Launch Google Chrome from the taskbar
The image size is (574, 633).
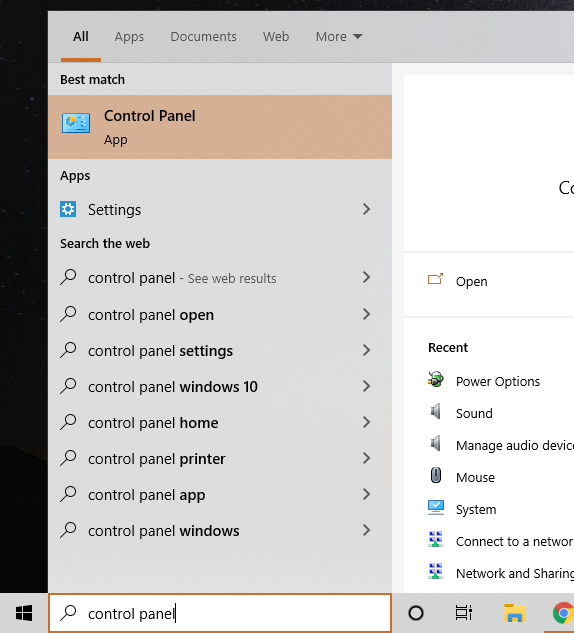(x=564, y=613)
